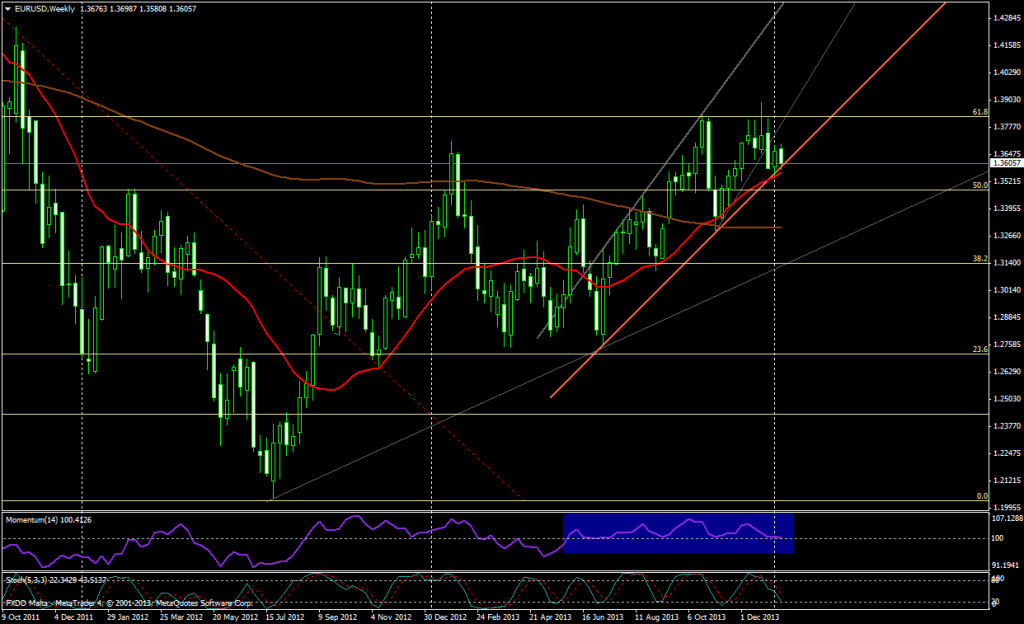1024x624 pixels.
Task: Click the 0.0 Fibonacci level label
Action: 982,496
